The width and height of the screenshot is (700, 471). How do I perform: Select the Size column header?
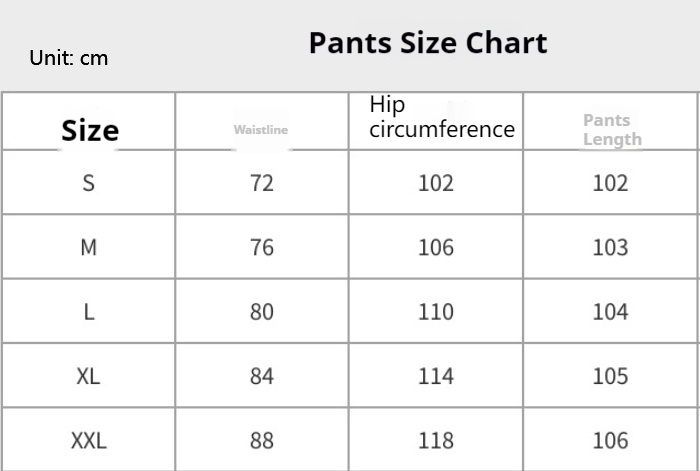click(x=90, y=130)
